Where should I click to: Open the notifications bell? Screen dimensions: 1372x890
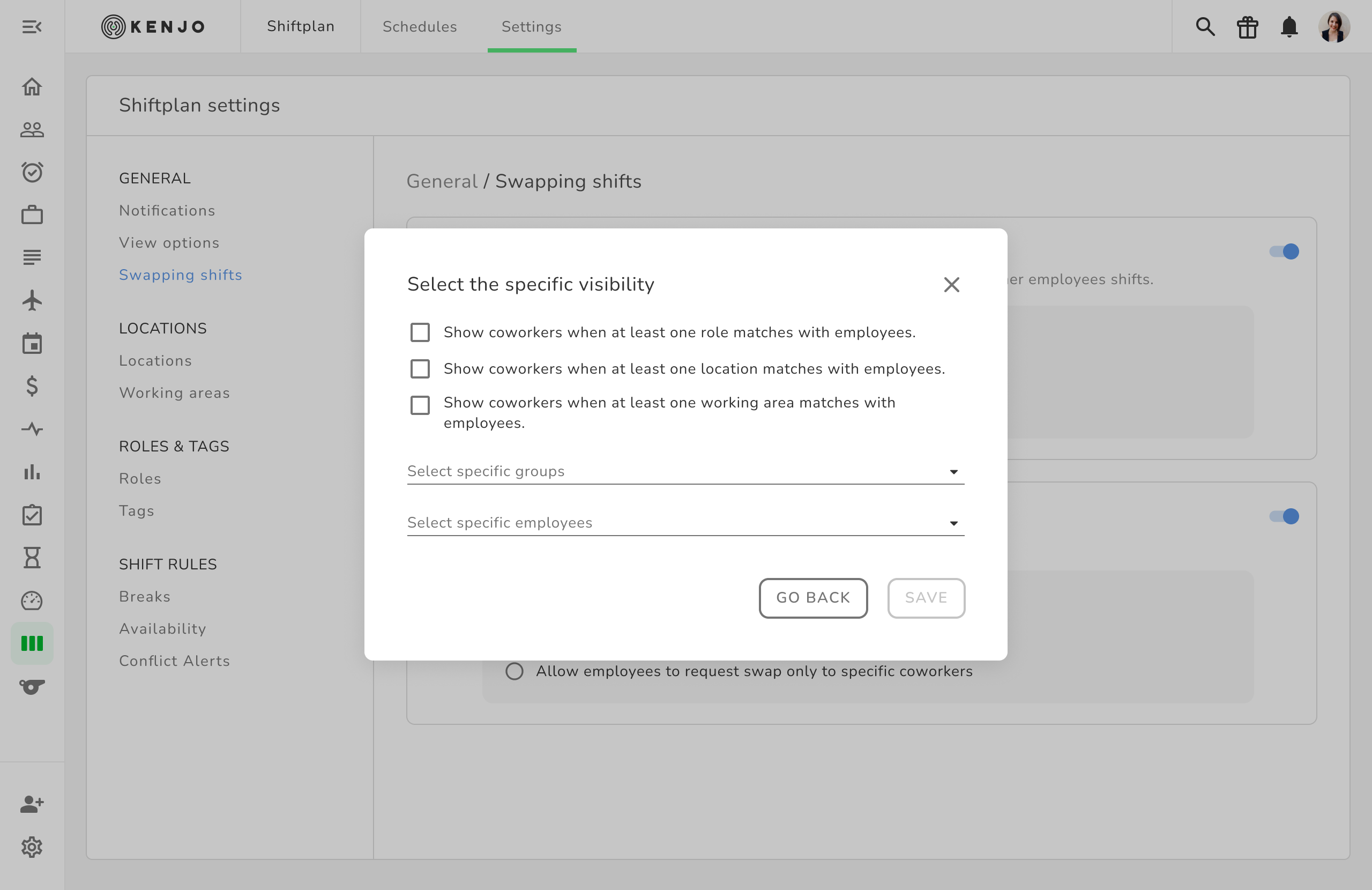pyautogui.click(x=1289, y=27)
